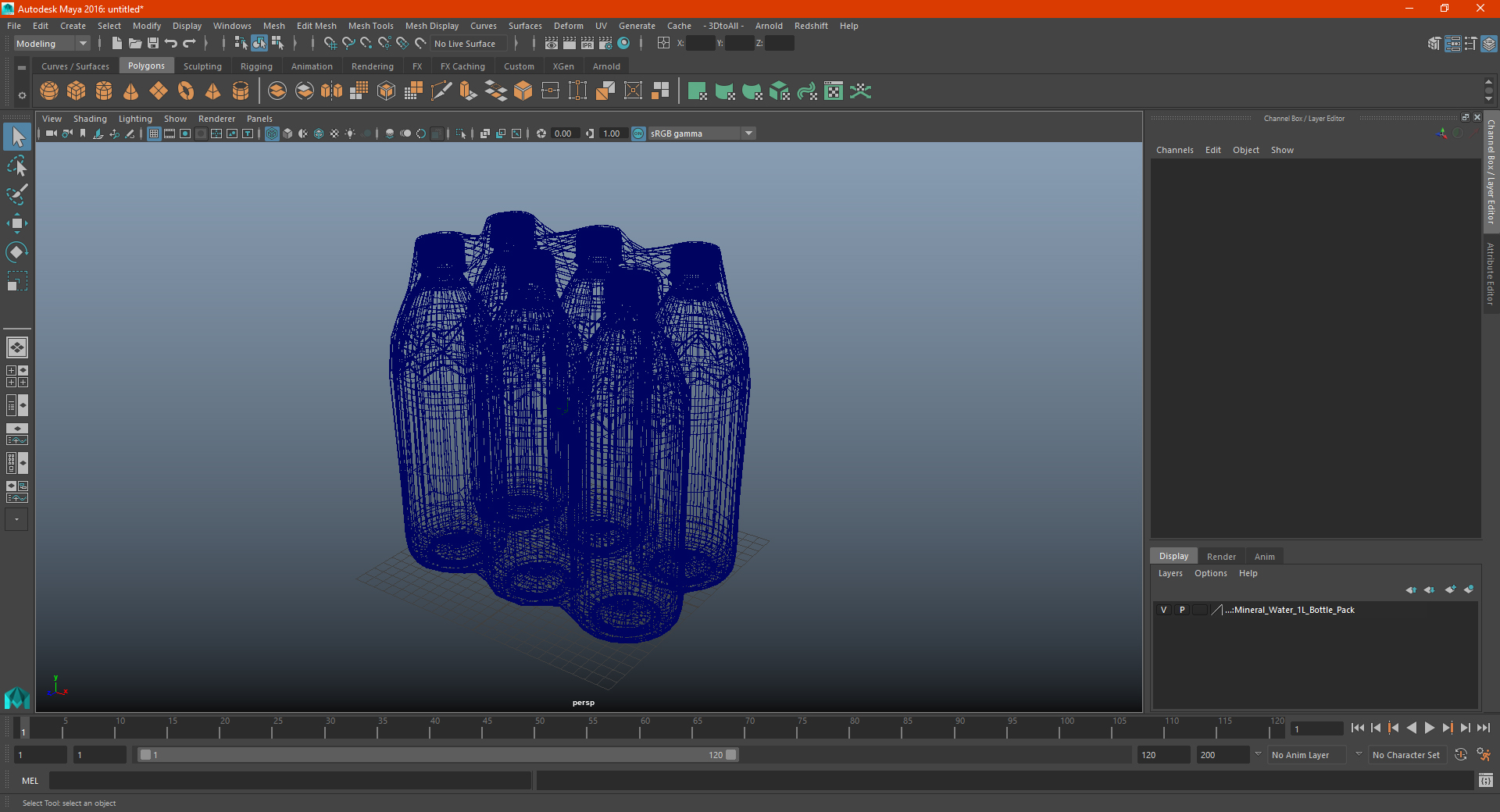Open Layers menu in Layer Editor

pyautogui.click(x=1170, y=573)
